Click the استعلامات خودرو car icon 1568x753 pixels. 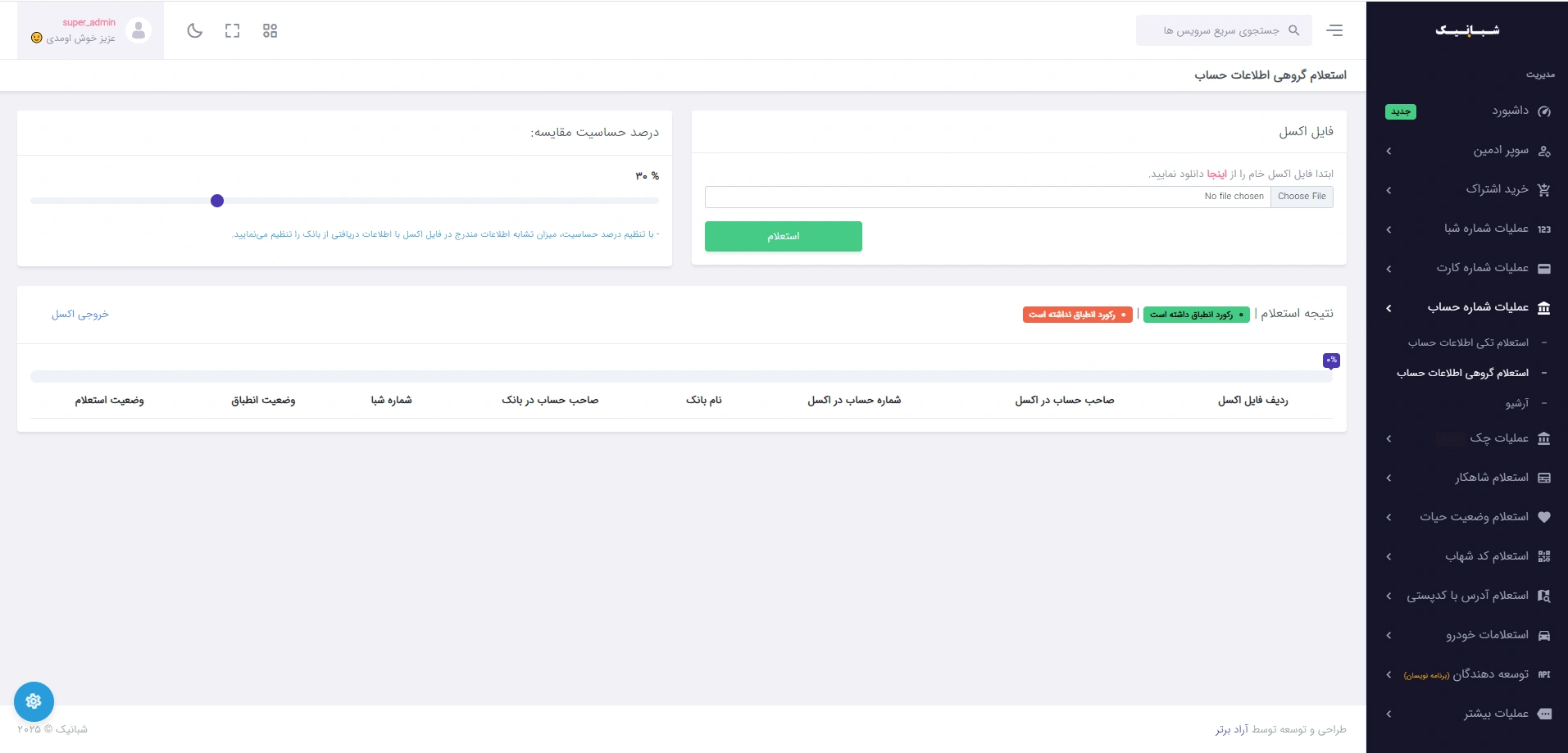click(1544, 635)
